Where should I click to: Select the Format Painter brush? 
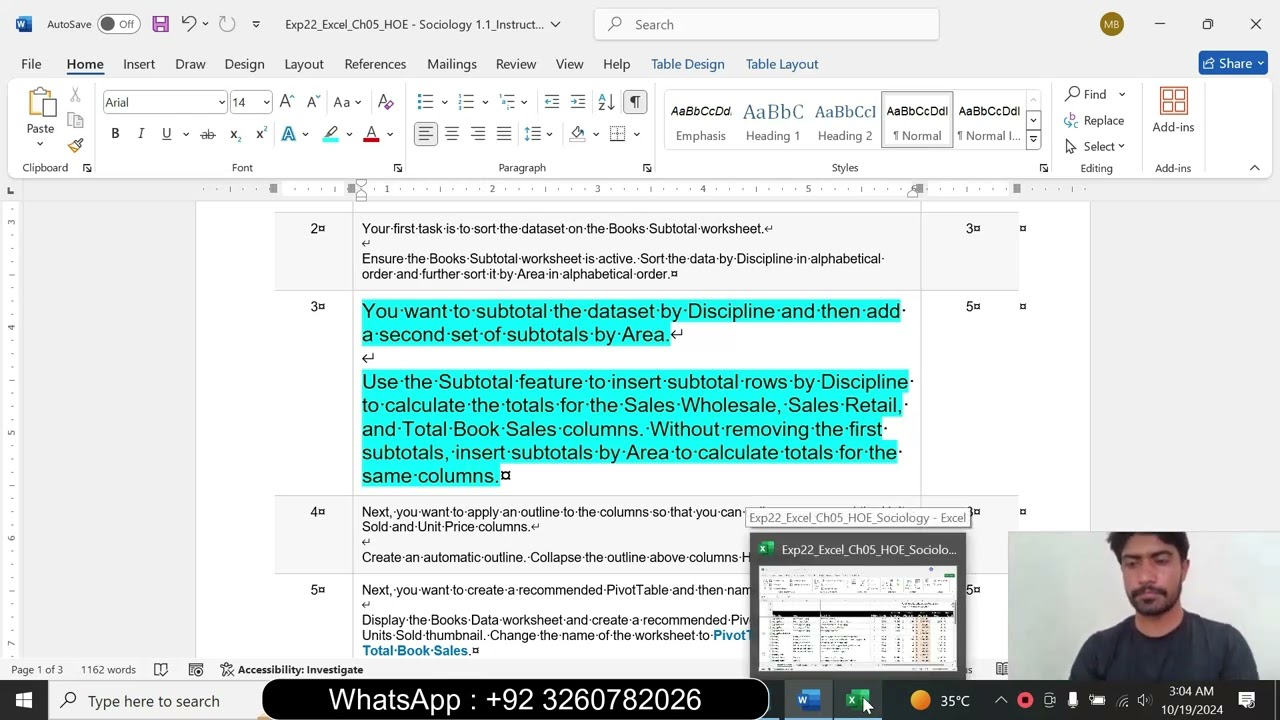click(75, 145)
